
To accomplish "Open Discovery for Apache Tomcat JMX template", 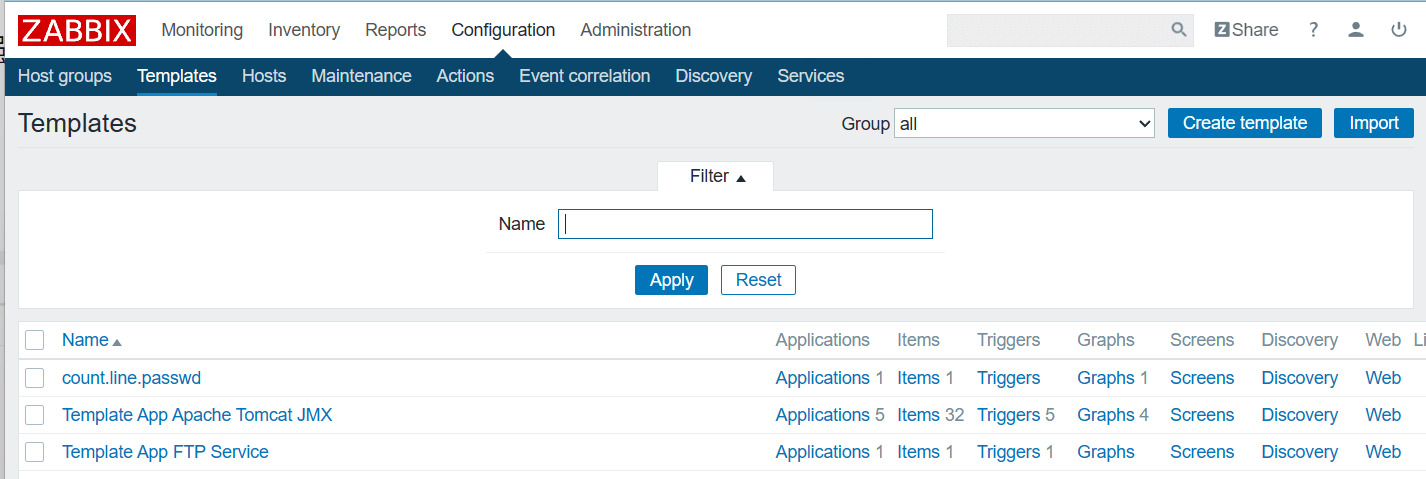I will pos(1299,415).
